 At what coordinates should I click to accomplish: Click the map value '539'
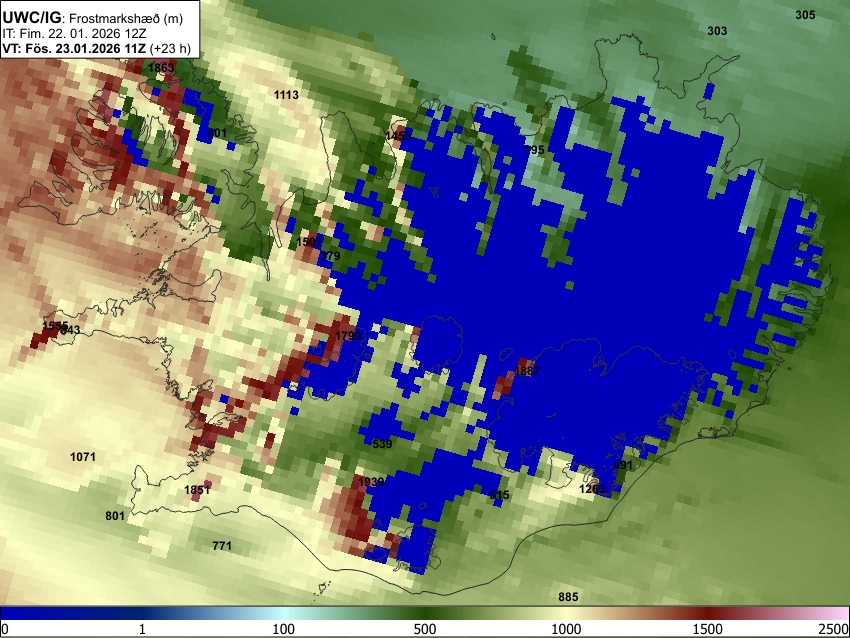[x=382, y=444]
